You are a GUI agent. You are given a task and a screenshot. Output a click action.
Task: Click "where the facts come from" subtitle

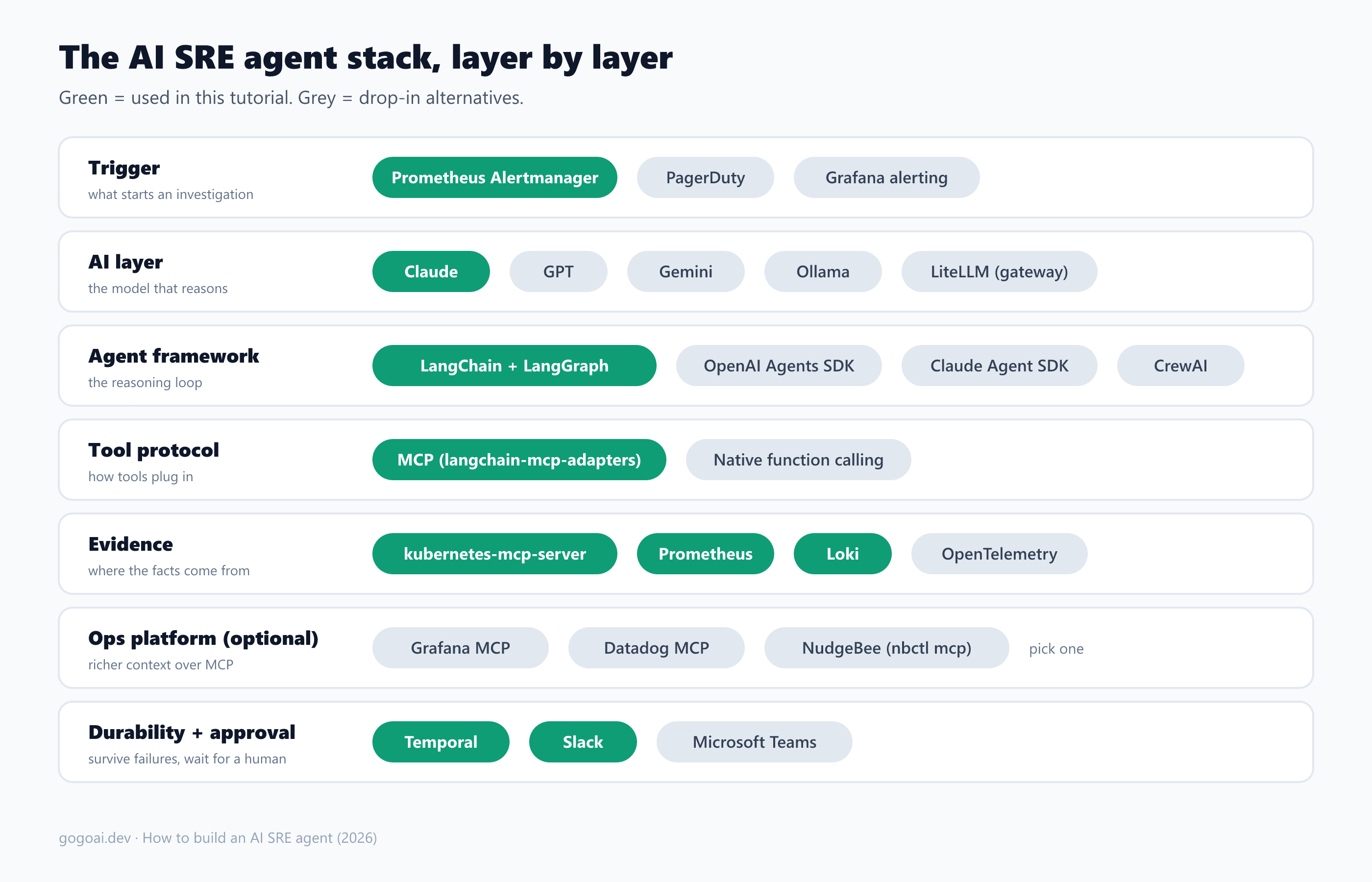[x=169, y=570]
